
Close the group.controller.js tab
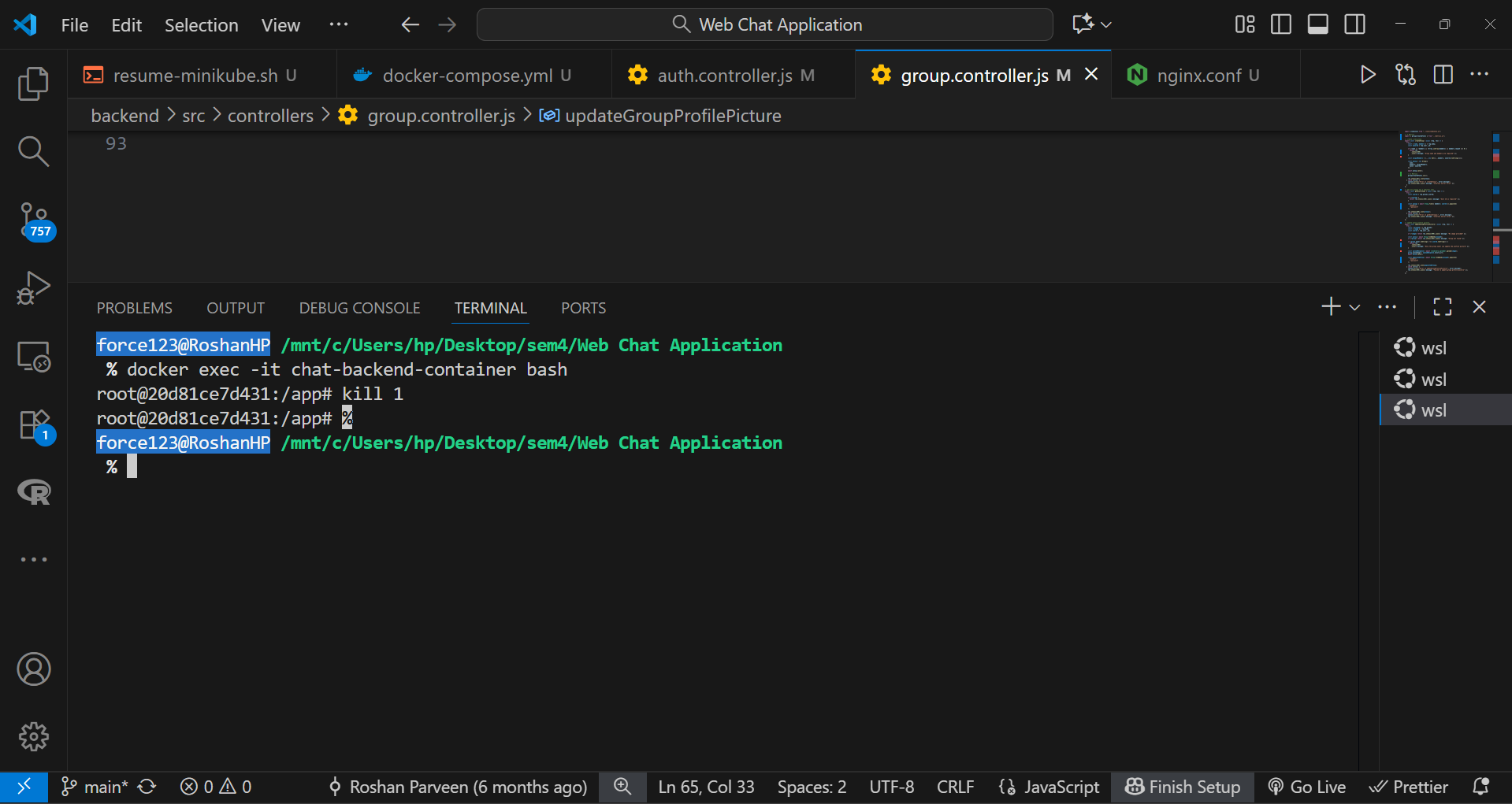point(1091,74)
